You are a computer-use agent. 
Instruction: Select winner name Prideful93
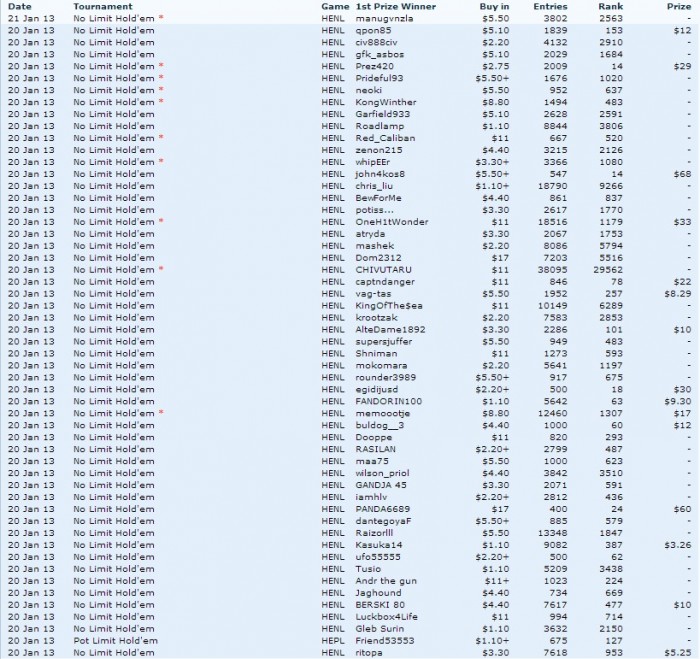point(379,78)
